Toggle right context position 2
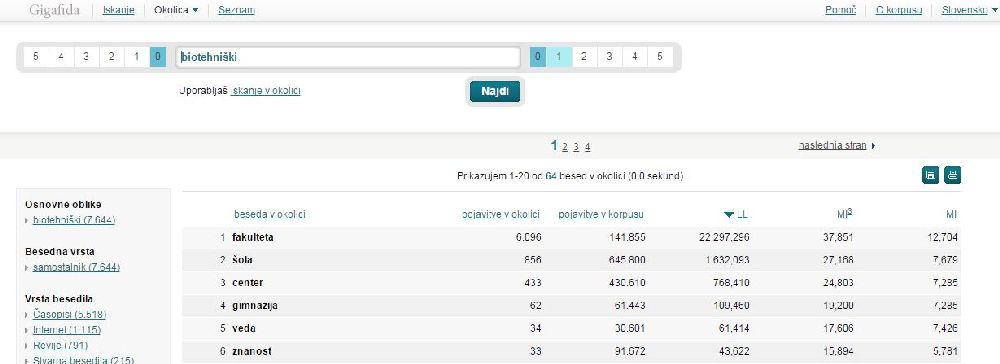The image size is (1000, 364). pyautogui.click(x=584, y=57)
